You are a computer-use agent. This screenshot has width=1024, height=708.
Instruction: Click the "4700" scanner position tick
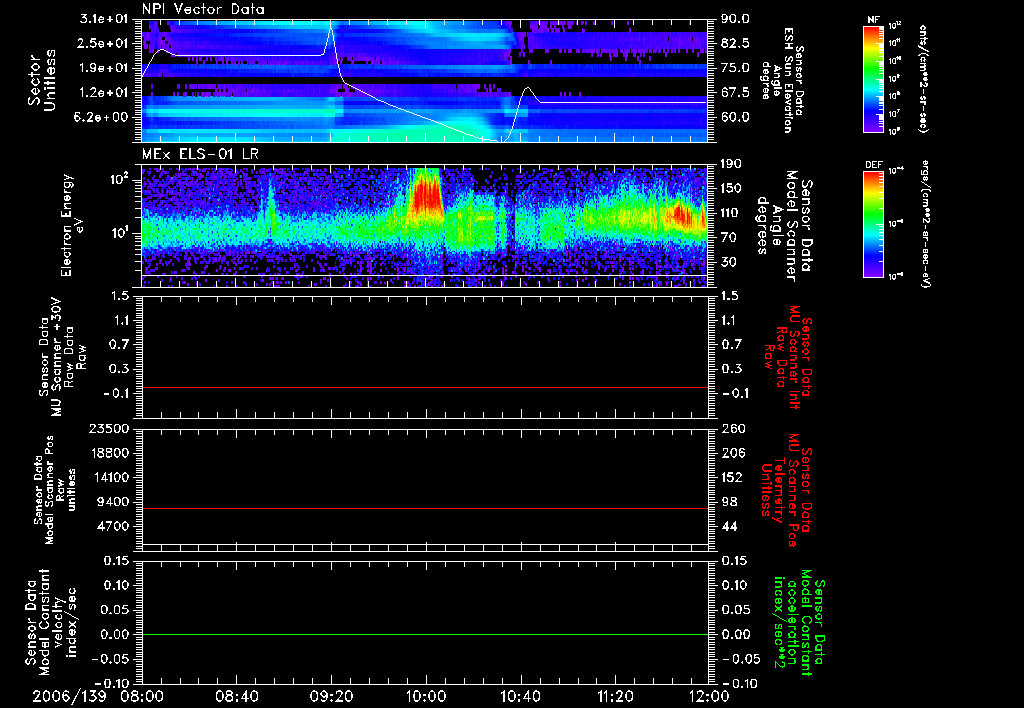(x=115, y=526)
